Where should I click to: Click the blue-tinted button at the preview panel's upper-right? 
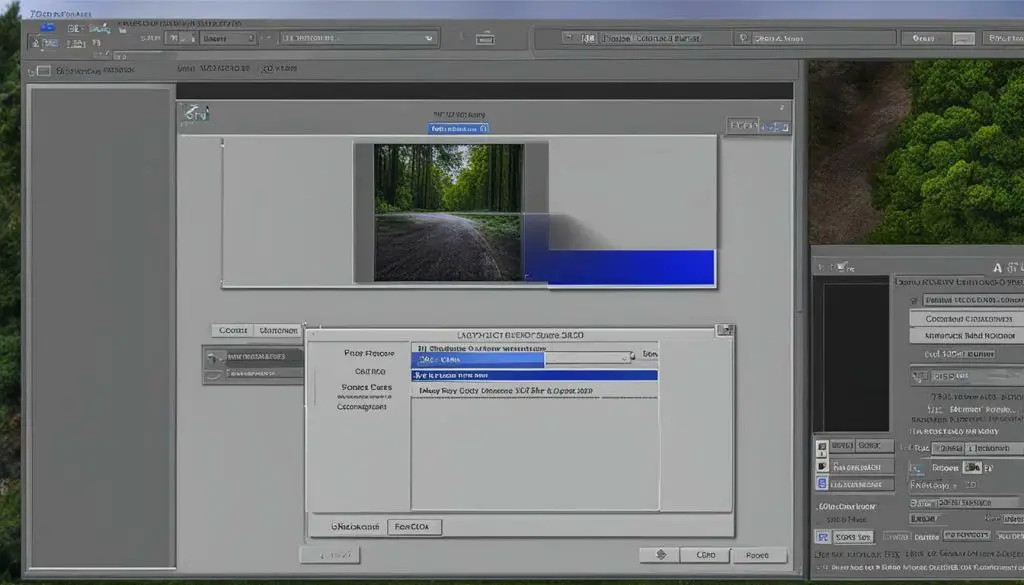click(775, 127)
